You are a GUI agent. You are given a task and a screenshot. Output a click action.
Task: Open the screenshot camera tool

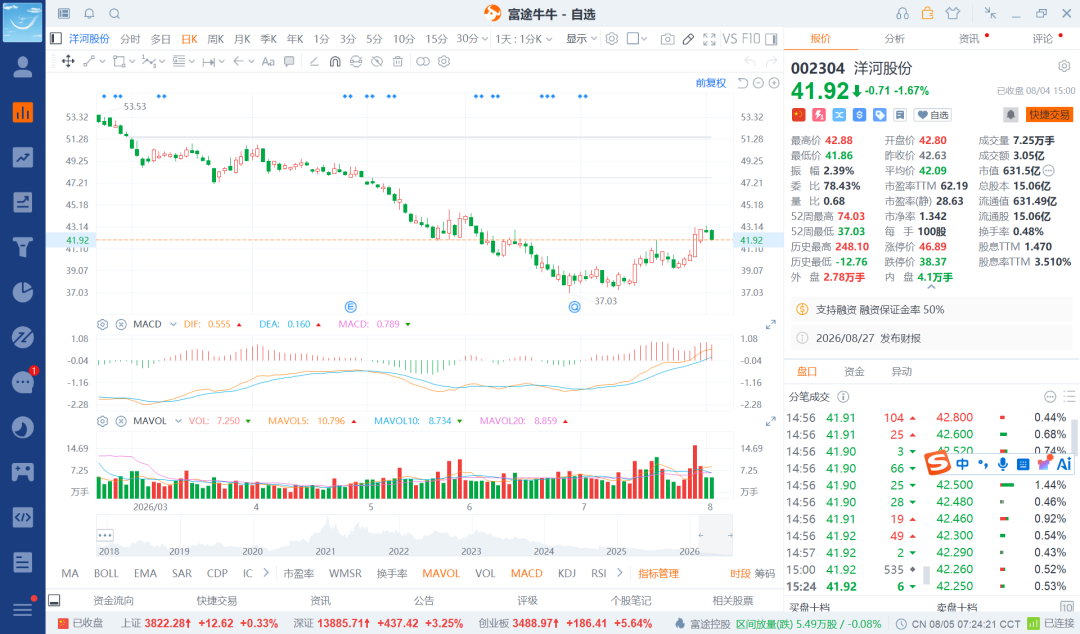pyautogui.click(x=667, y=39)
